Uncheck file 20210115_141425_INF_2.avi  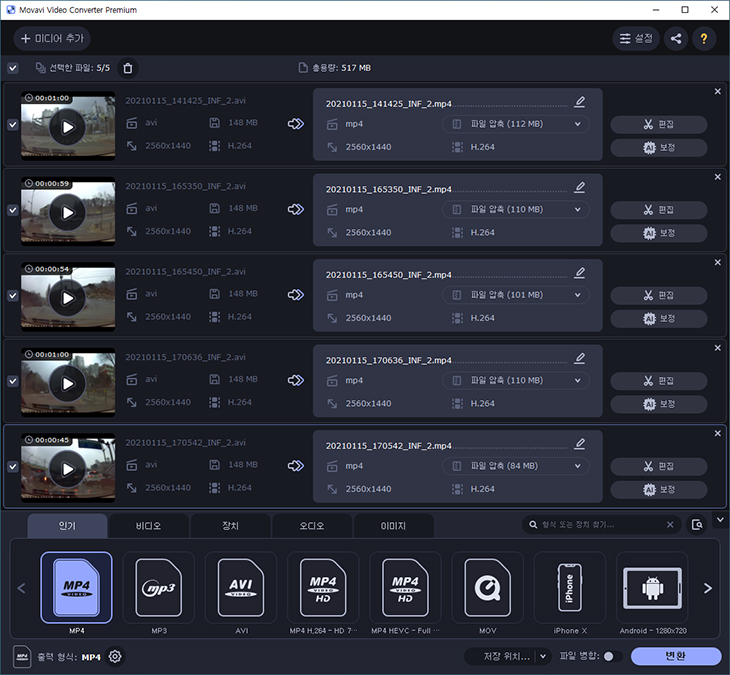(13, 125)
